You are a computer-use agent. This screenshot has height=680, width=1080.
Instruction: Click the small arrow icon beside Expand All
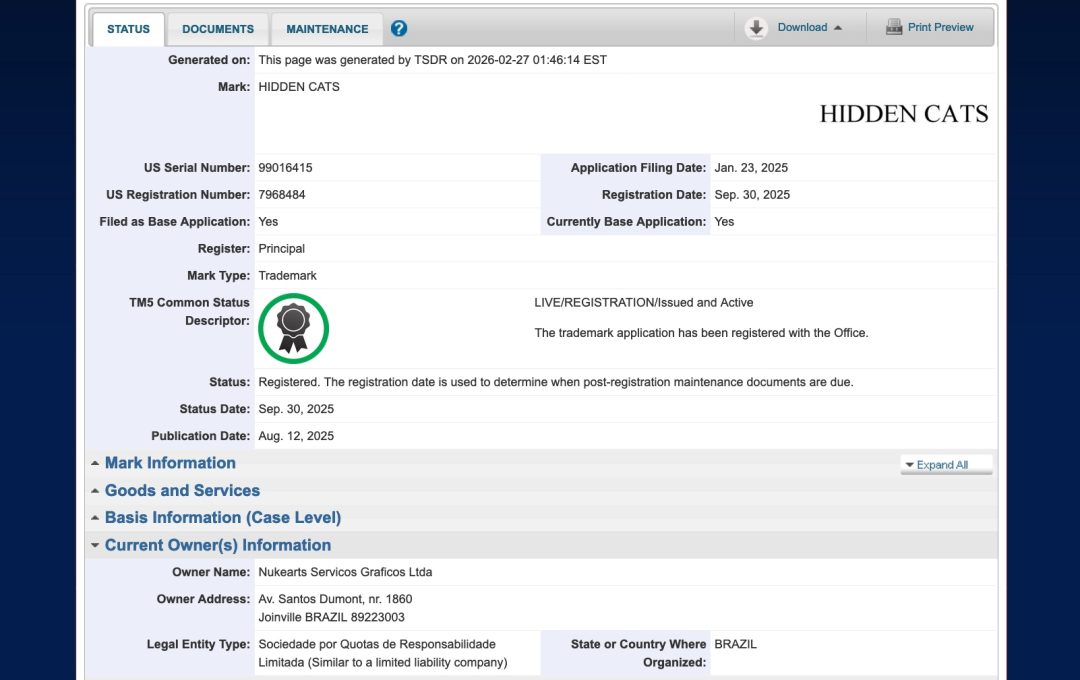(908, 465)
